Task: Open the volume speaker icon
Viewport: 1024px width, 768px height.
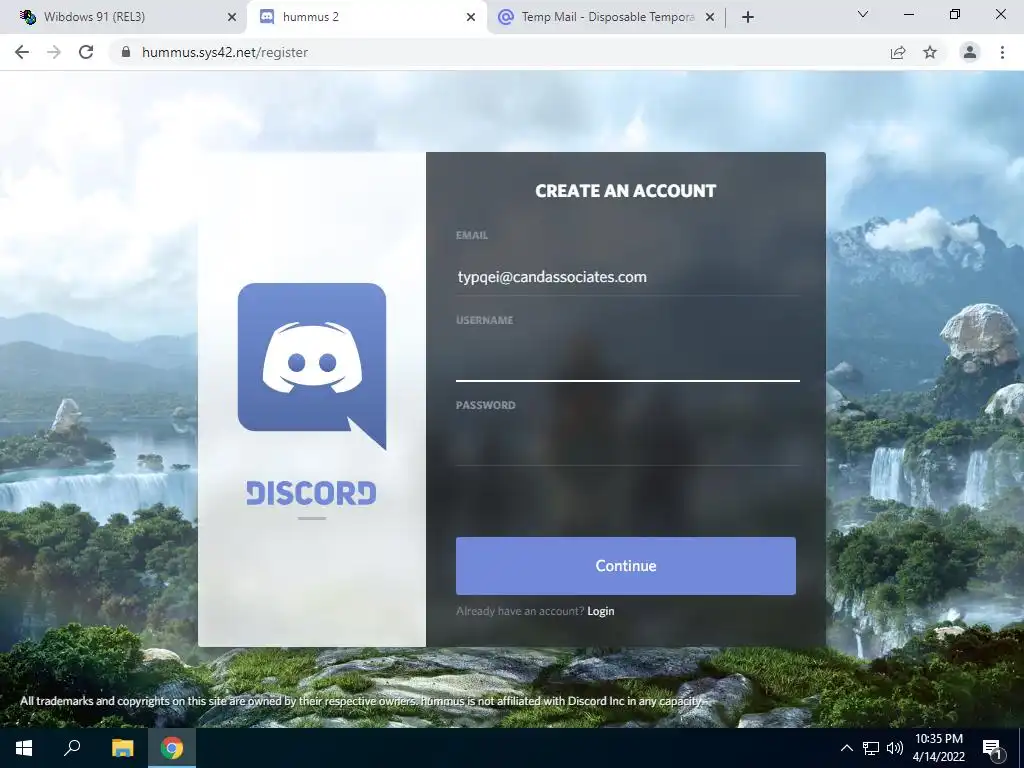Action: [895, 748]
